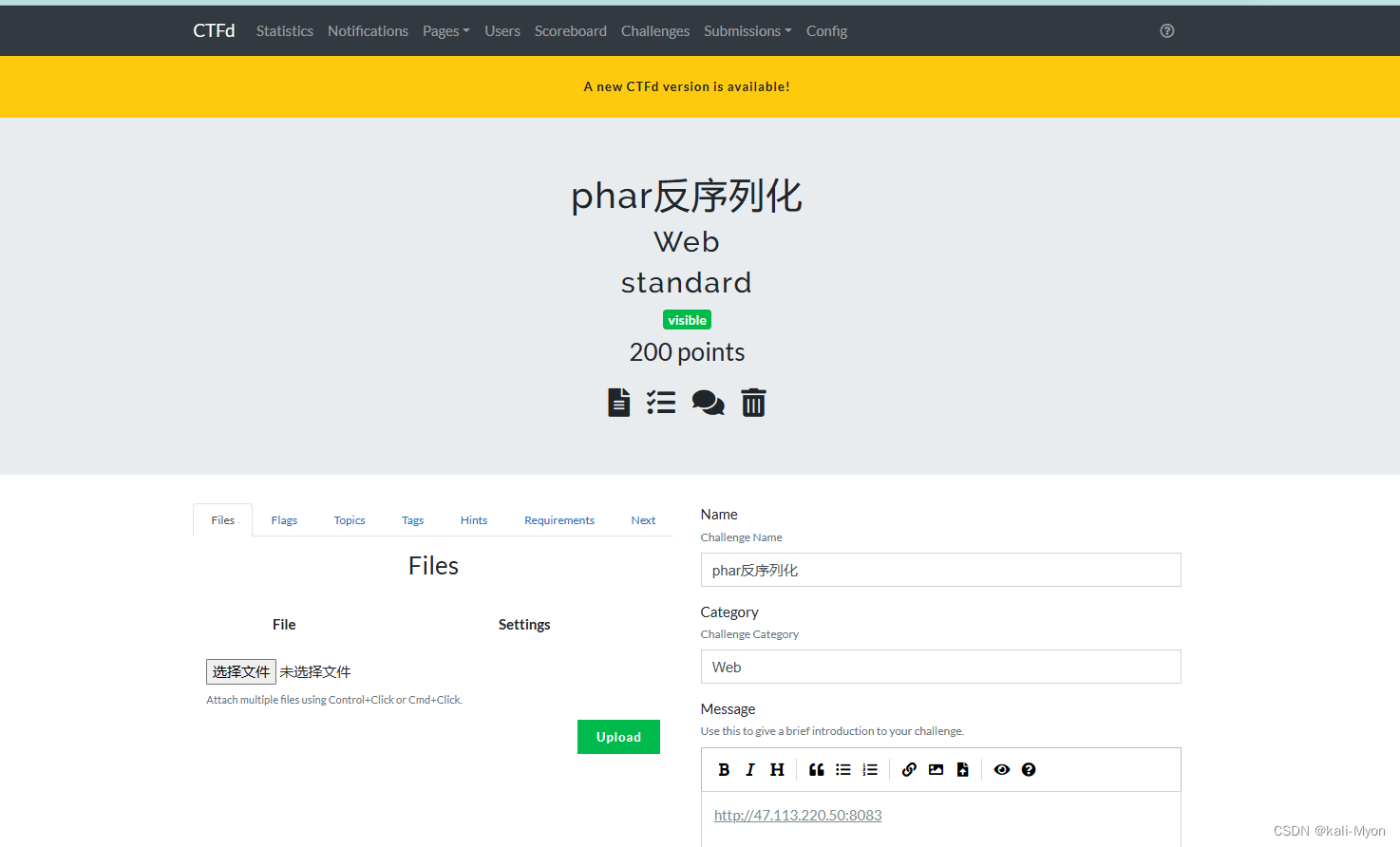The image size is (1400, 847).
Task: Insert a hyperlink in the Message editor
Action: tap(908, 769)
